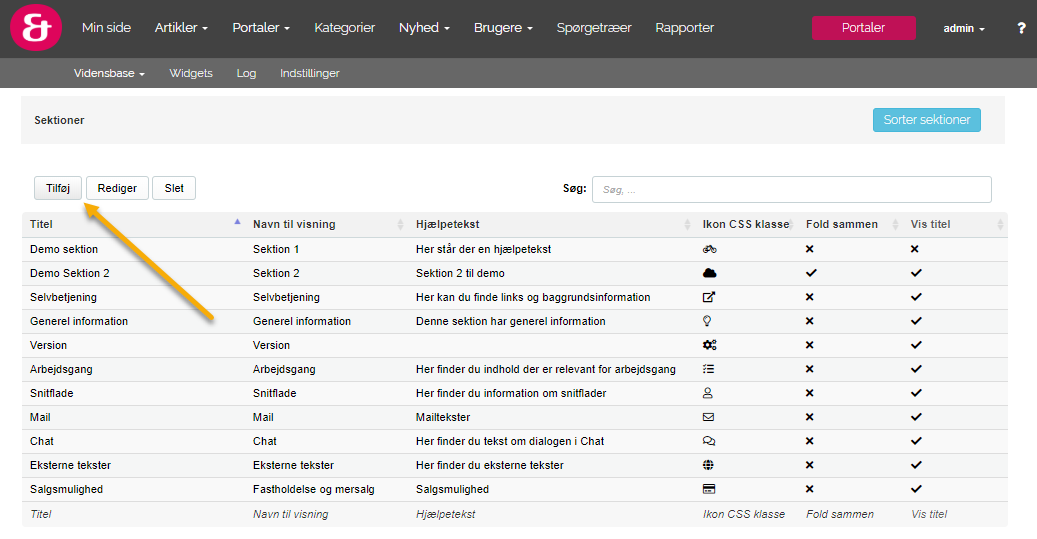The height and width of the screenshot is (539, 1037).
Task: Toggle Fold sammen checkmark for Demo Sektion 2
Action: click(811, 273)
